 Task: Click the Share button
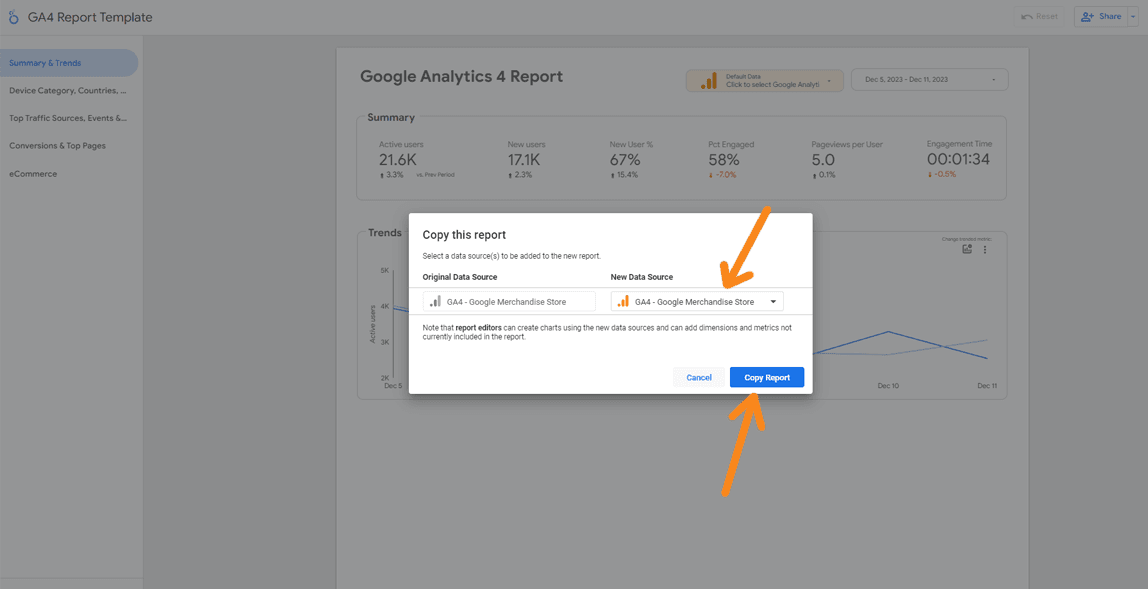point(1100,16)
